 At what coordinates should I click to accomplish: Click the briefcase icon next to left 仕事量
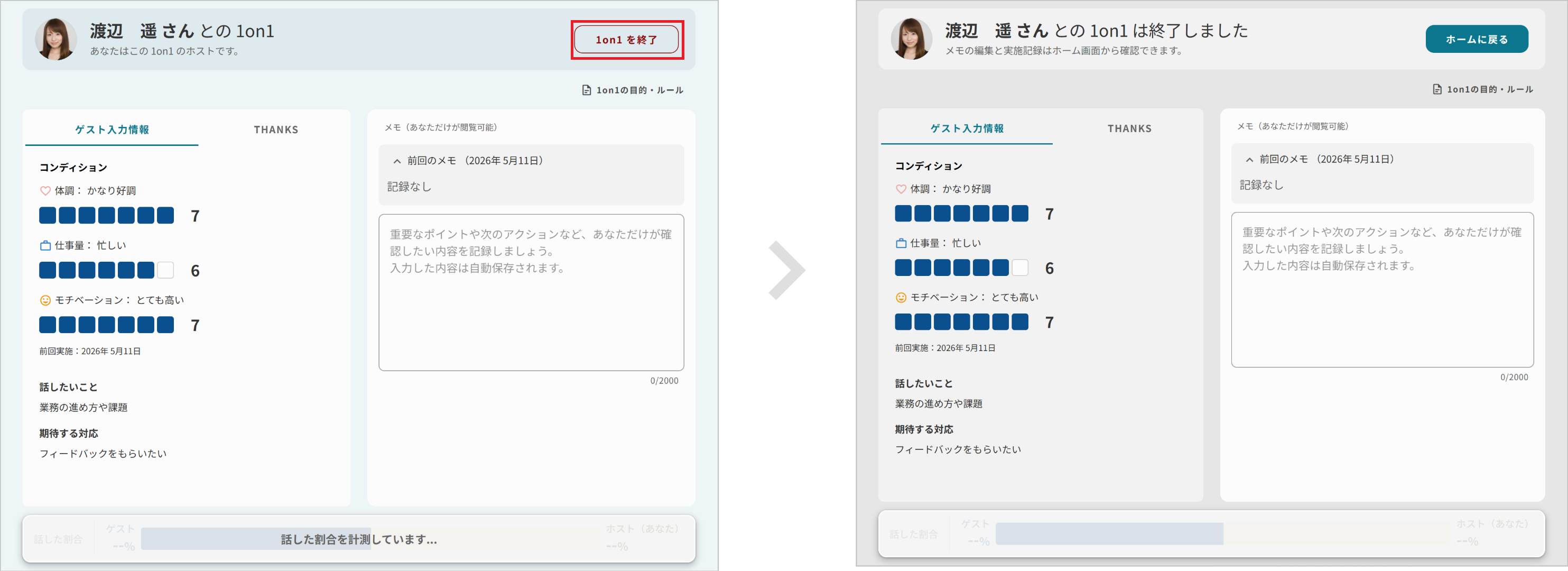point(45,245)
